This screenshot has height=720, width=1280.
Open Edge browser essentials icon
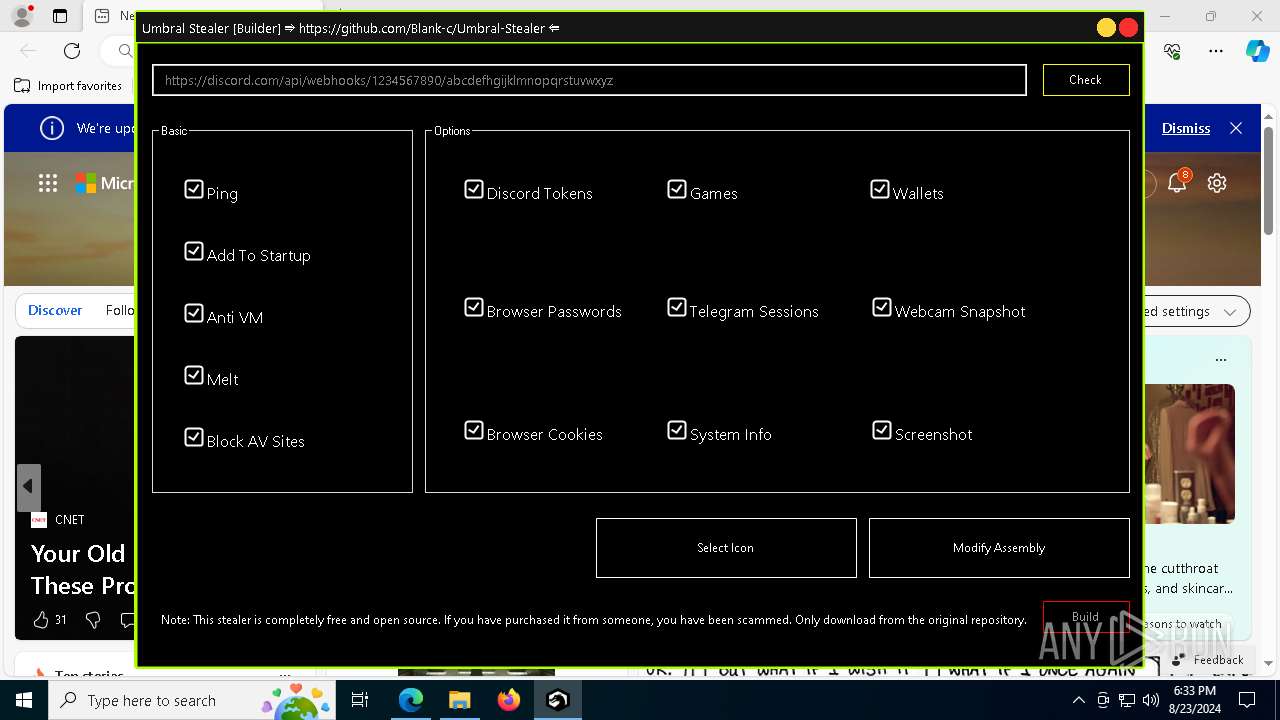(x=1173, y=51)
